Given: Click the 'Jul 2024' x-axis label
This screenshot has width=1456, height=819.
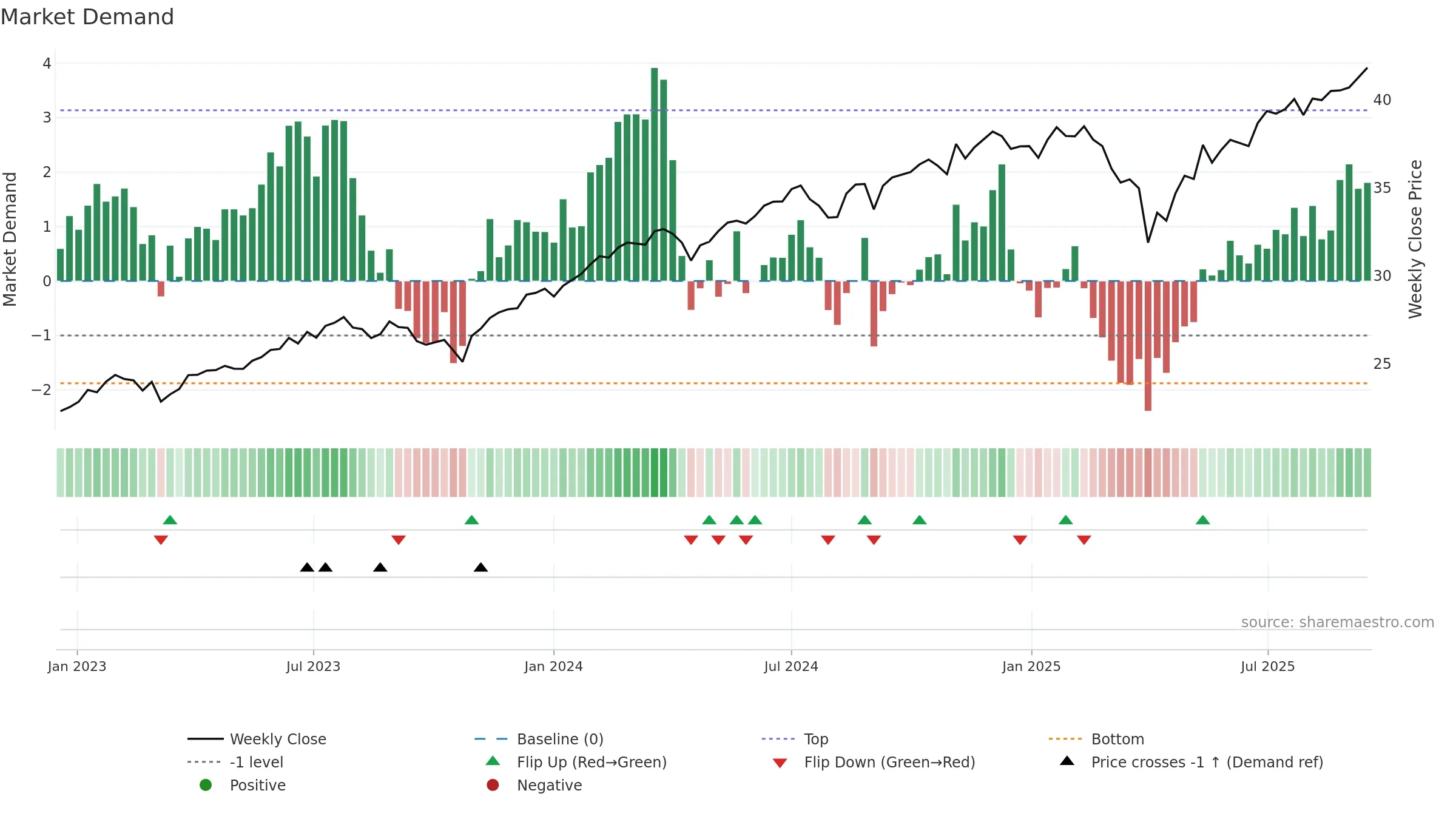Looking at the screenshot, I should [x=791, y=666].
